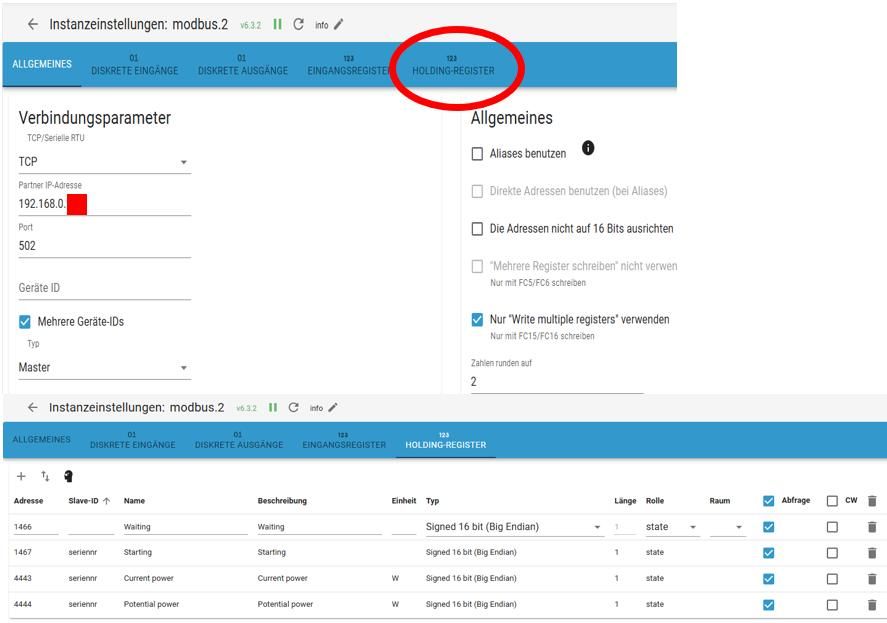
Task: Open Allgemeines tab in bottom panel
Action: 41,440
